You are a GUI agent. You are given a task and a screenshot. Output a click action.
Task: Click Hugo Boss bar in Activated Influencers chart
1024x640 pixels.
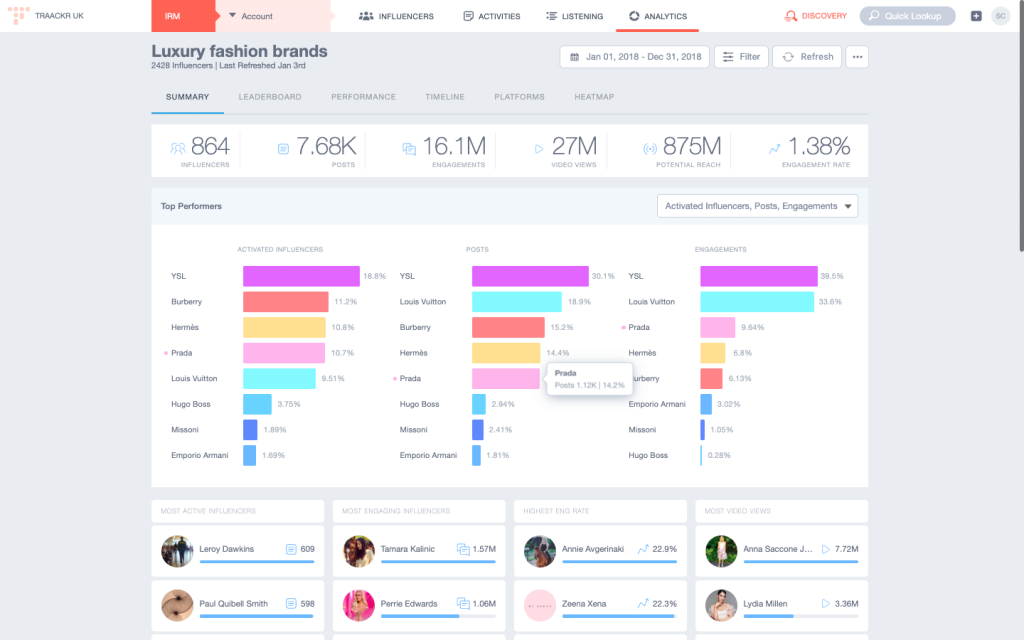tap(257, 404)
